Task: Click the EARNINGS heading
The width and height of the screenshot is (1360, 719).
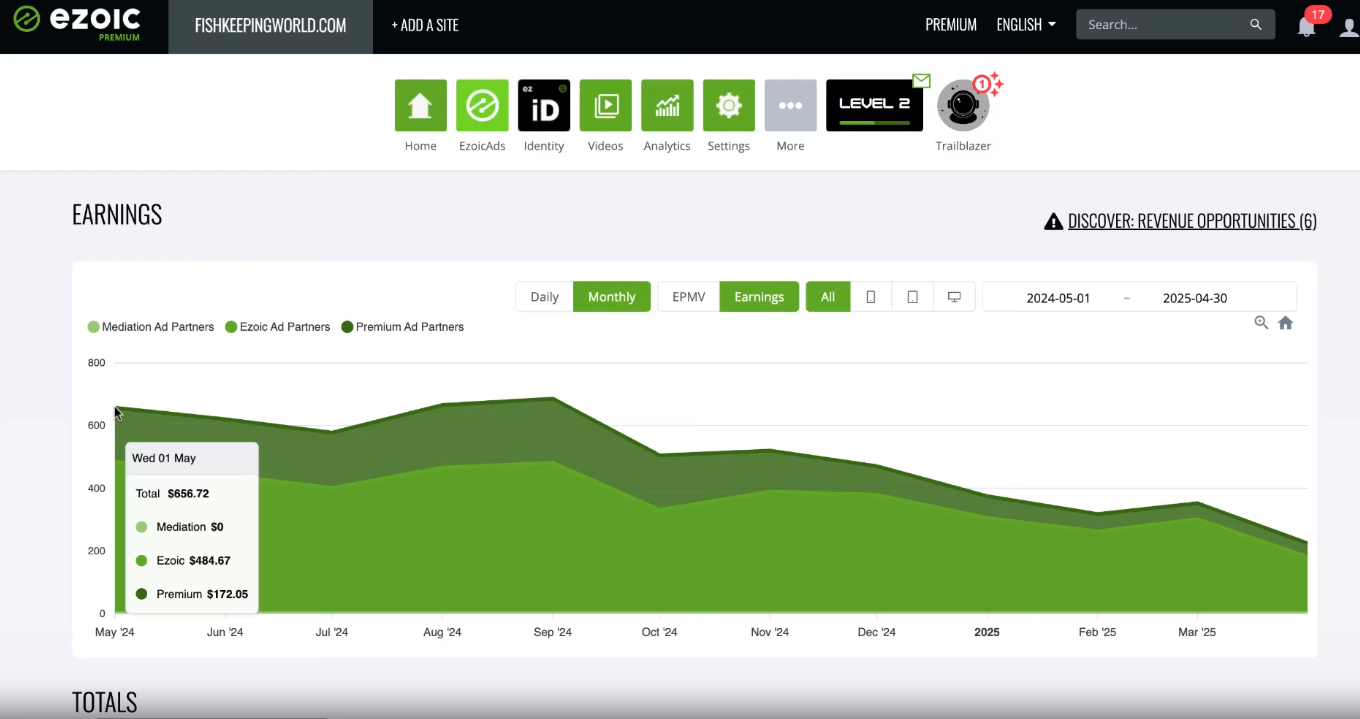Action: click(117, 215)
